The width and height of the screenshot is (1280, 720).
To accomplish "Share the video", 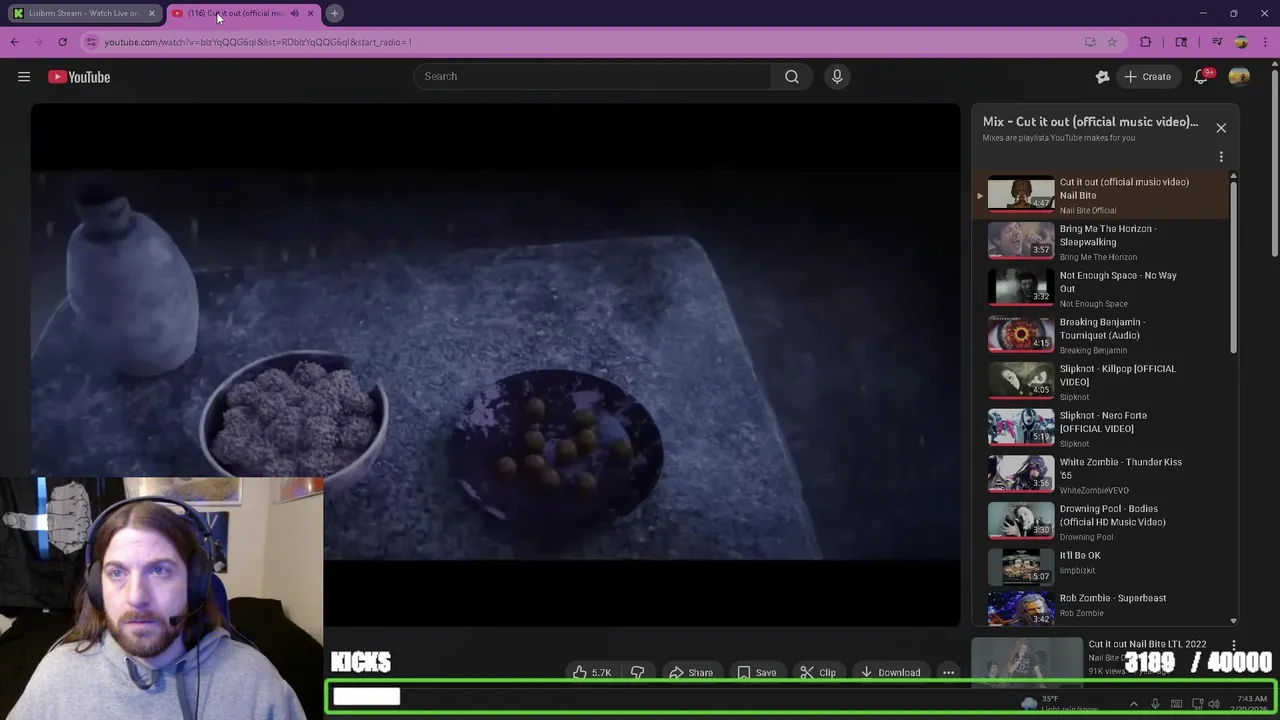I will 691,673.
